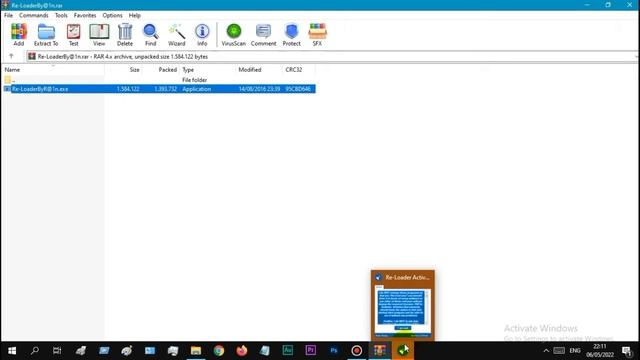
Task: Open the Options menu
Action: [x=112, y=15]
